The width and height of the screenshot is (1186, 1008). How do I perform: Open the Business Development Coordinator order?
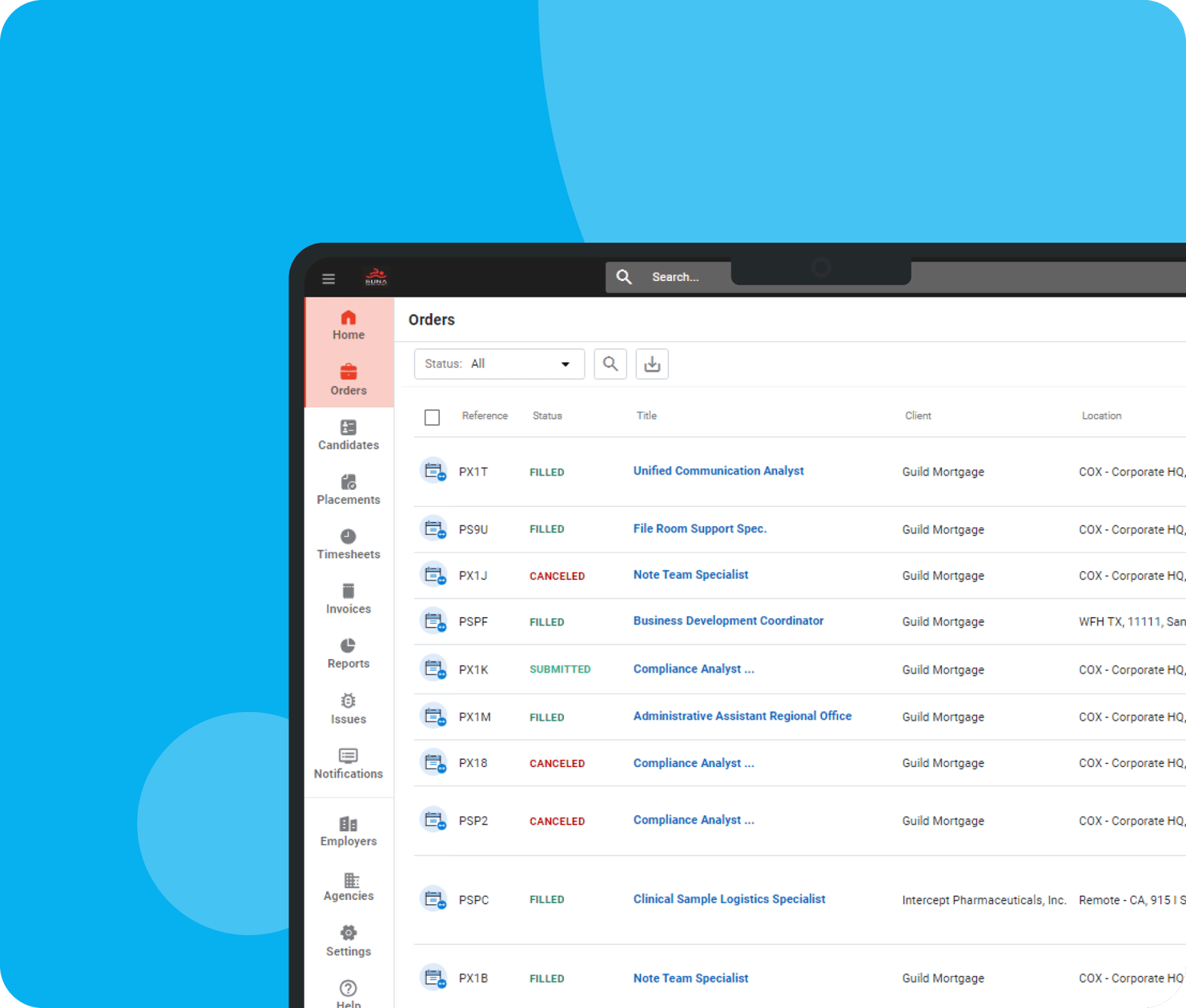pos(728,621)
